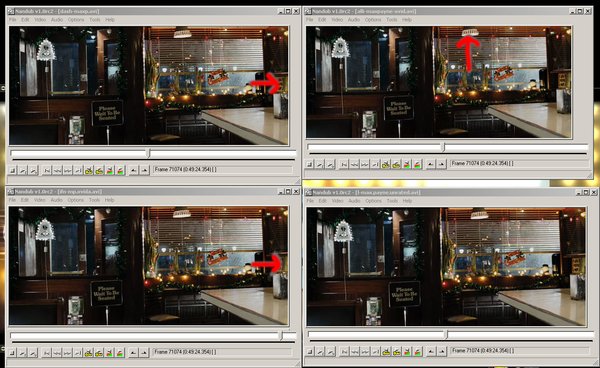Click the video preview in top-left Nandub window
This screenshot has height=368, width=600.
pyautogui.click(x=149, y=86)
